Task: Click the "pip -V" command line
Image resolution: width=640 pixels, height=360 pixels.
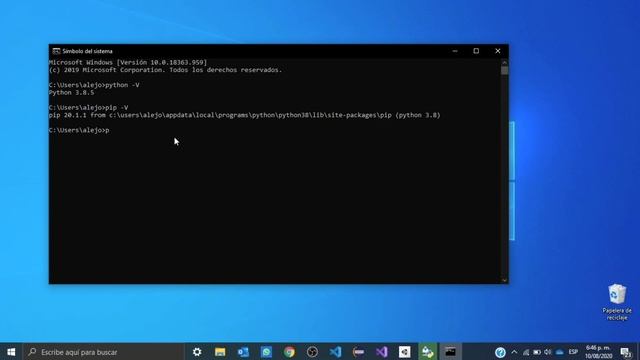Action: coord(89,107)
